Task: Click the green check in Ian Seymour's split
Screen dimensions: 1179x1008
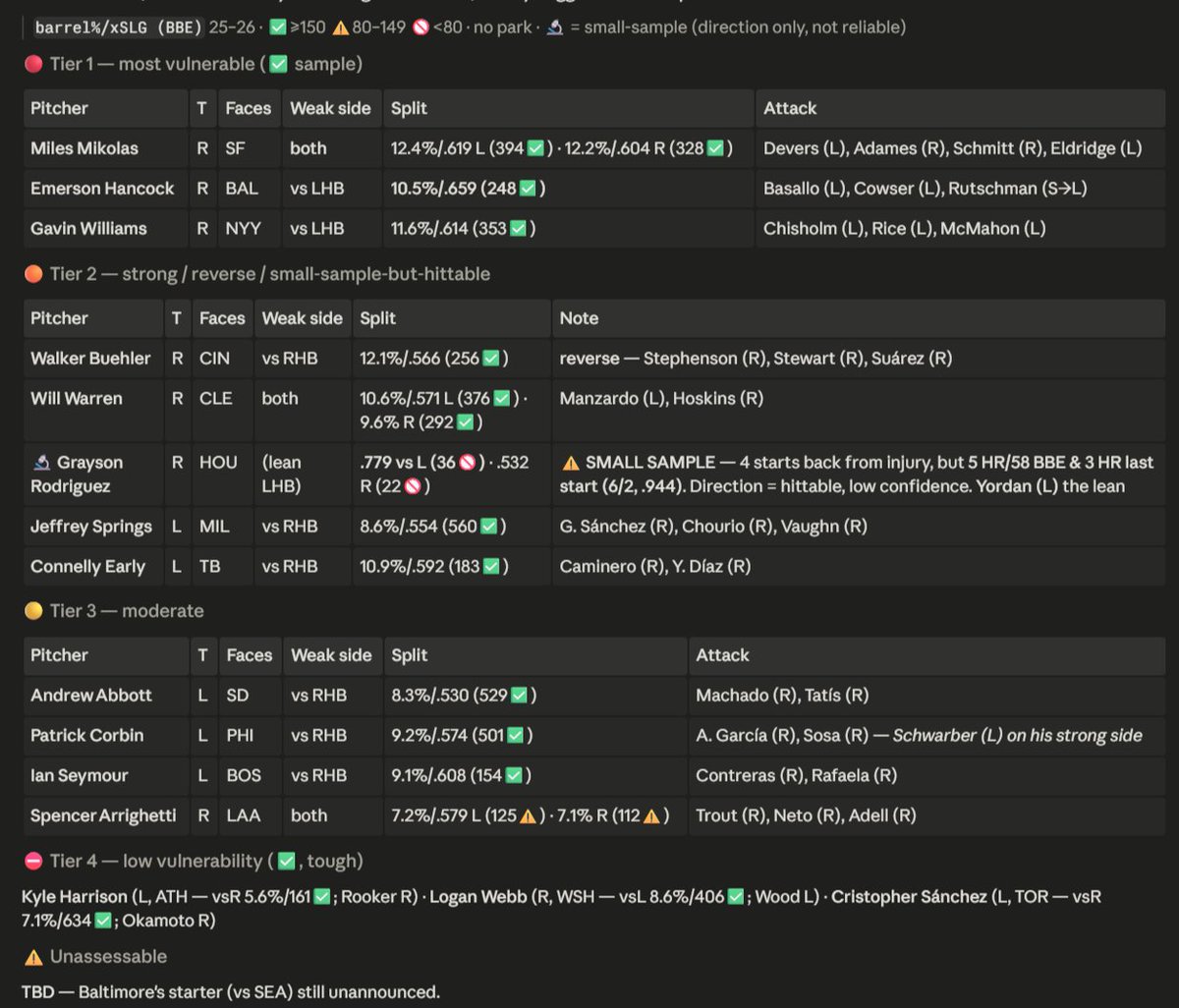Action: [513, 776]
